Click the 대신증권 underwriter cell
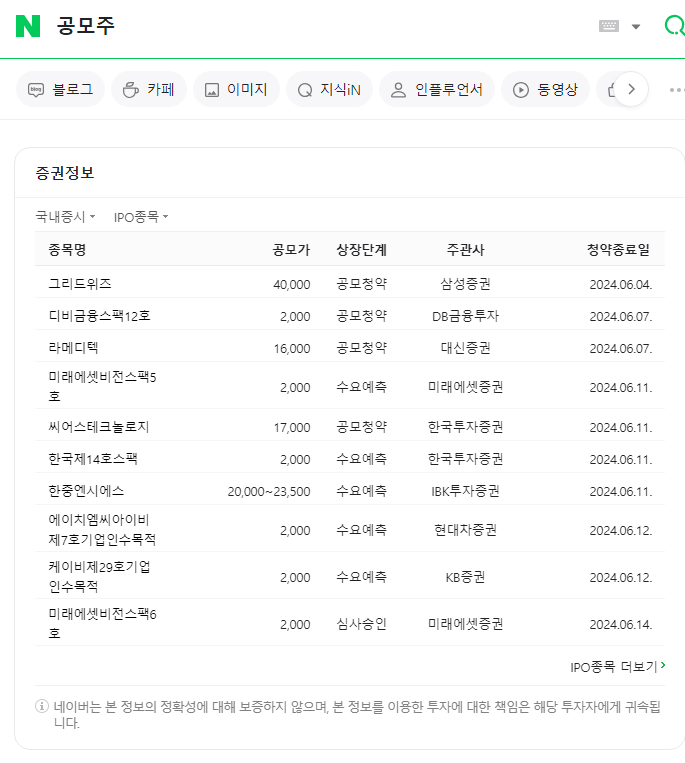This screenshot has height=763, width=685. point(466,348)
